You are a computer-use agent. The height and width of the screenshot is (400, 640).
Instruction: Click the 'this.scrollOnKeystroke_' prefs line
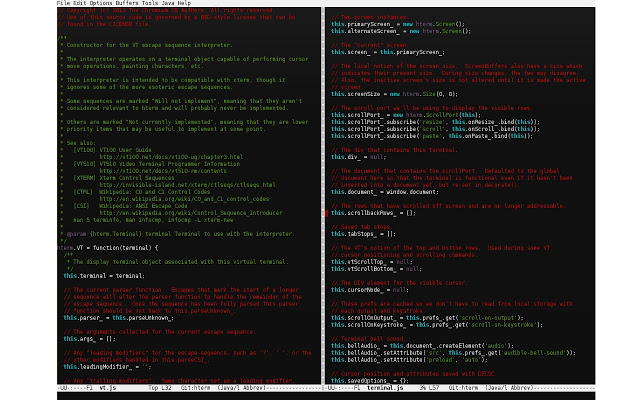tap(437, 325)
